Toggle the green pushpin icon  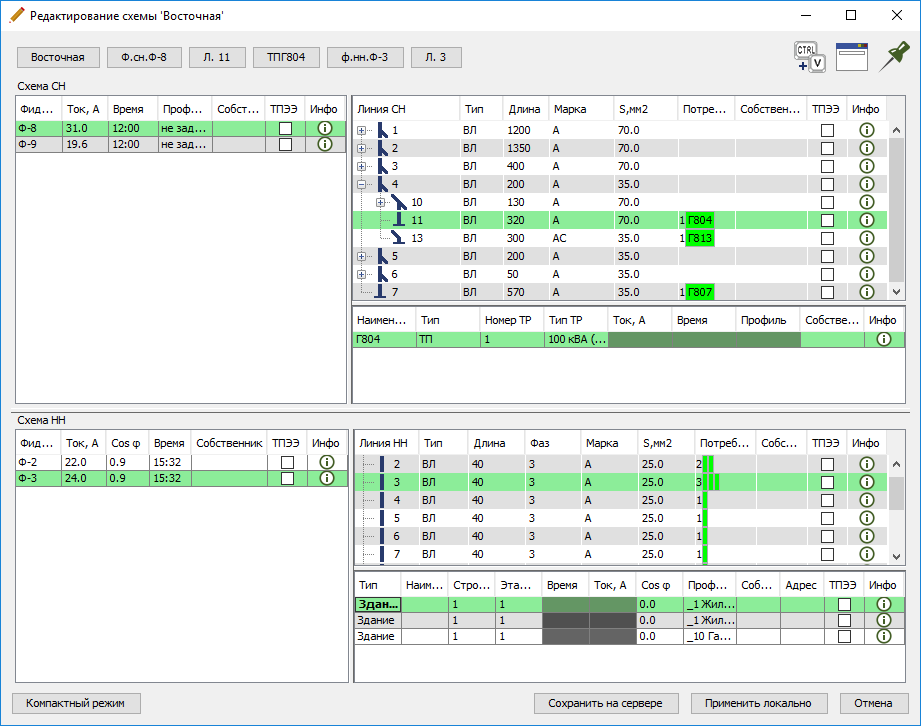894,57
